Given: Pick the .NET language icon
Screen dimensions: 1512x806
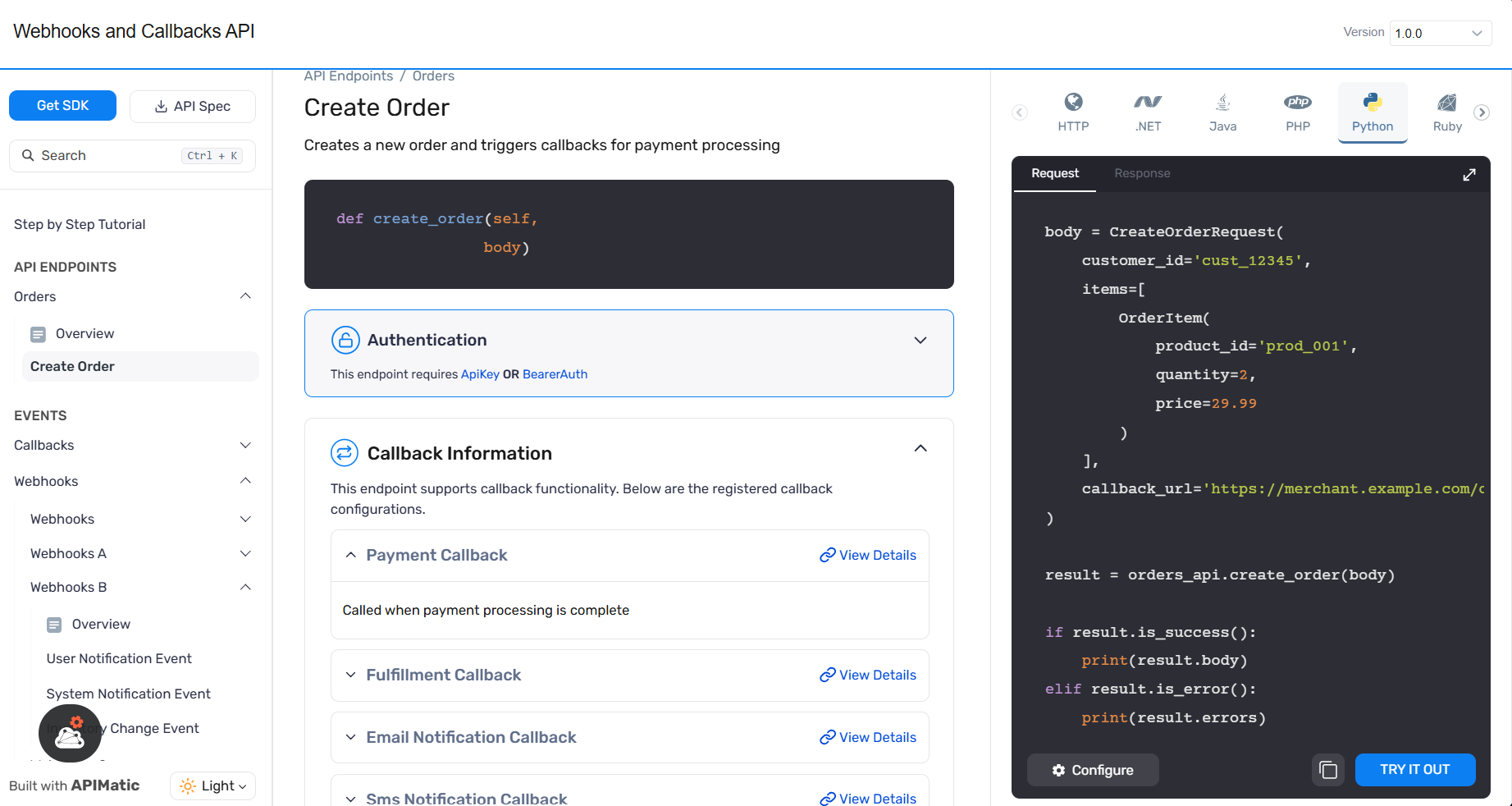Looking at the screenshot, I should [x=1148, y=103].
